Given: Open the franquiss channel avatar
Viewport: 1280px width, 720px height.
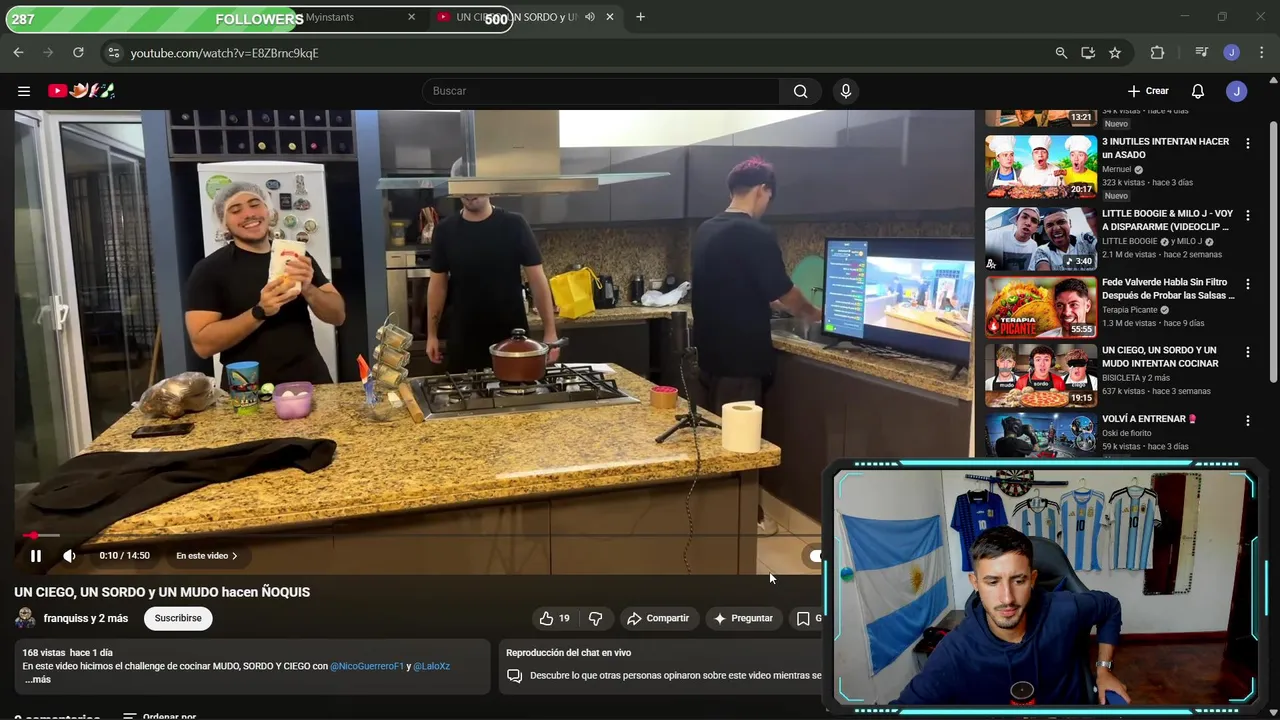Looking at the screenshot, I should point(25,618).
